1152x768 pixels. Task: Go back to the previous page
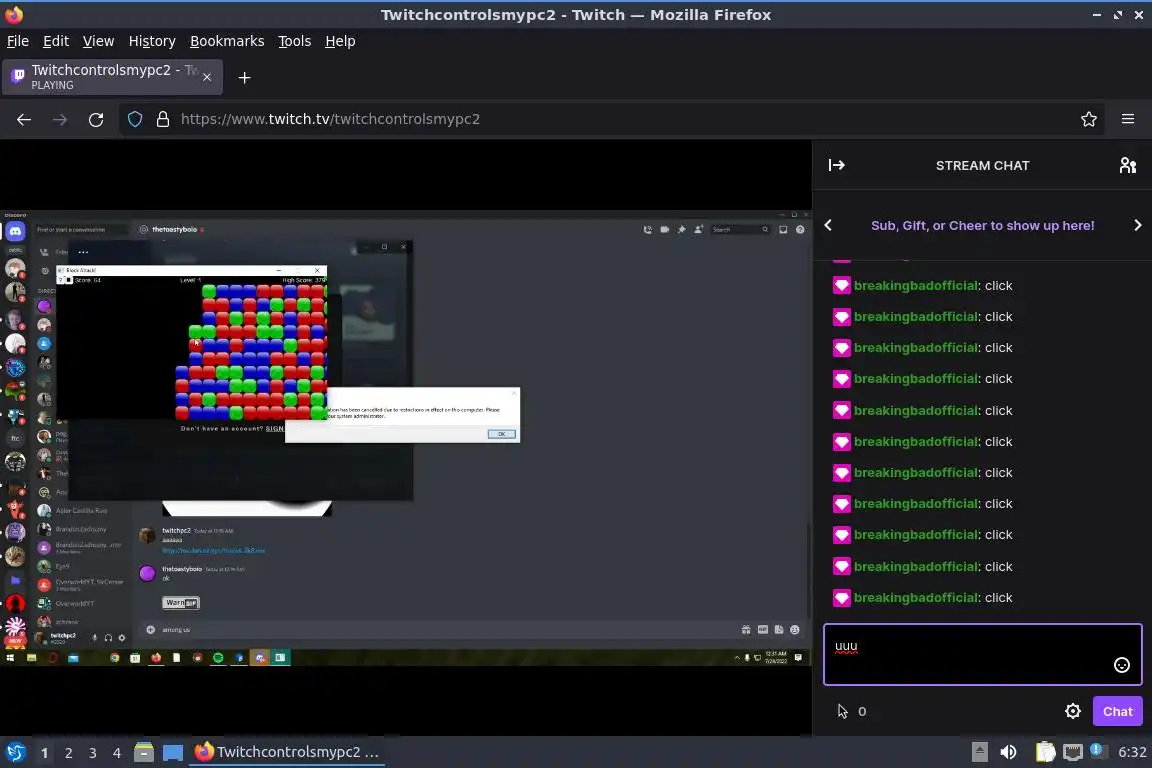click(x=24, y=119)
